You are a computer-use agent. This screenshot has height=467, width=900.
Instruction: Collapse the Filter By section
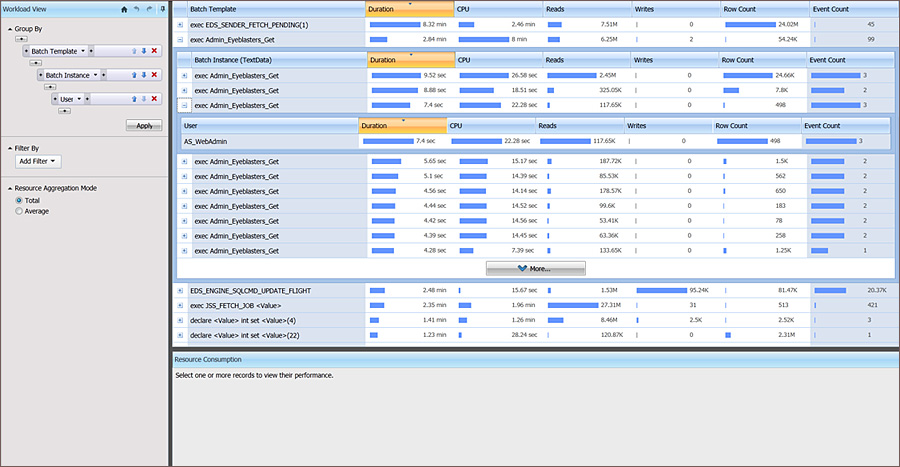10,148
